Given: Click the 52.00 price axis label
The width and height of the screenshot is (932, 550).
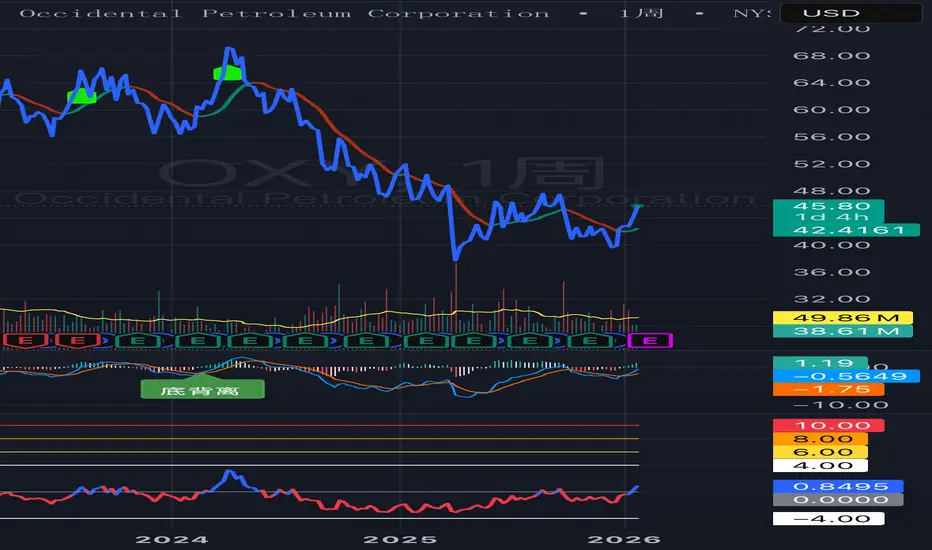Looking at the screenshot, I should pos(832,164).
